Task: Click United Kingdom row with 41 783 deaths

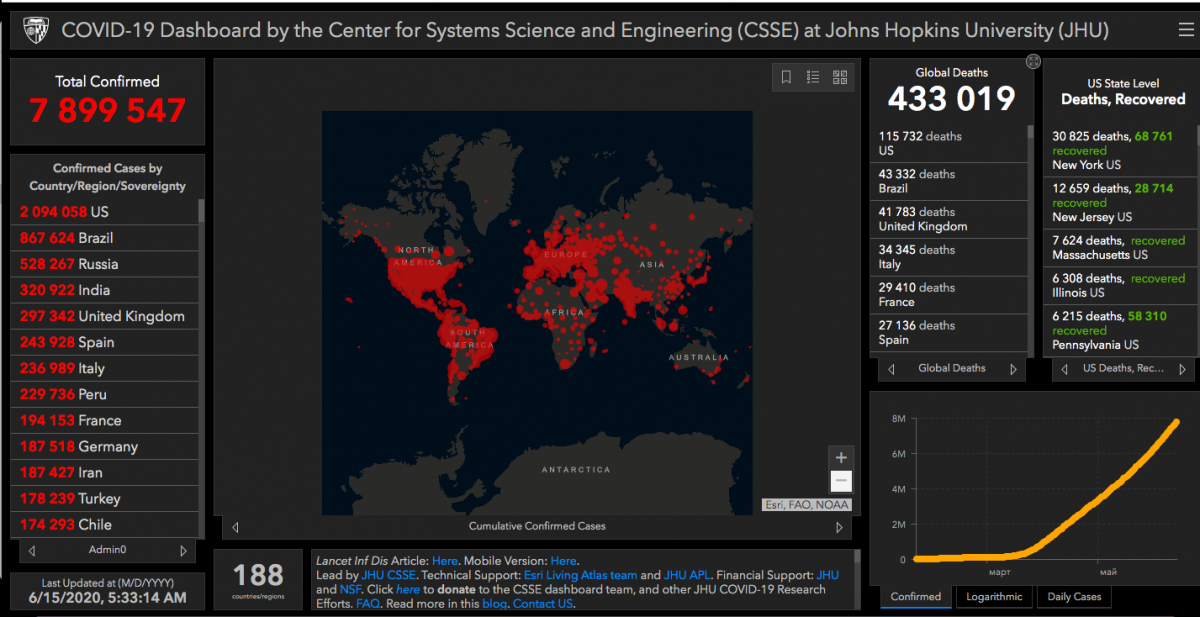Action: click(949, 219)
